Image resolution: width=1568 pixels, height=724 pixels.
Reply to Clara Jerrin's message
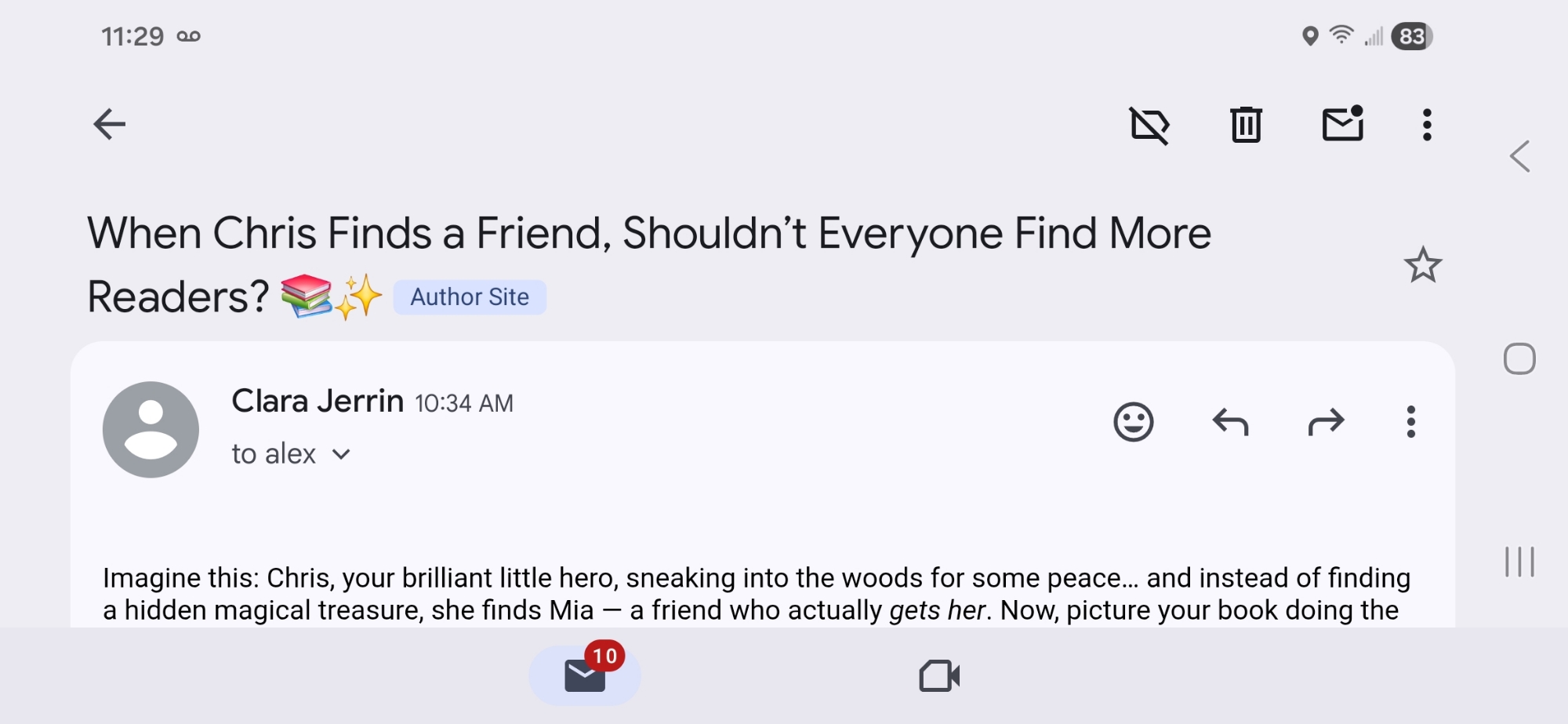1230,423
